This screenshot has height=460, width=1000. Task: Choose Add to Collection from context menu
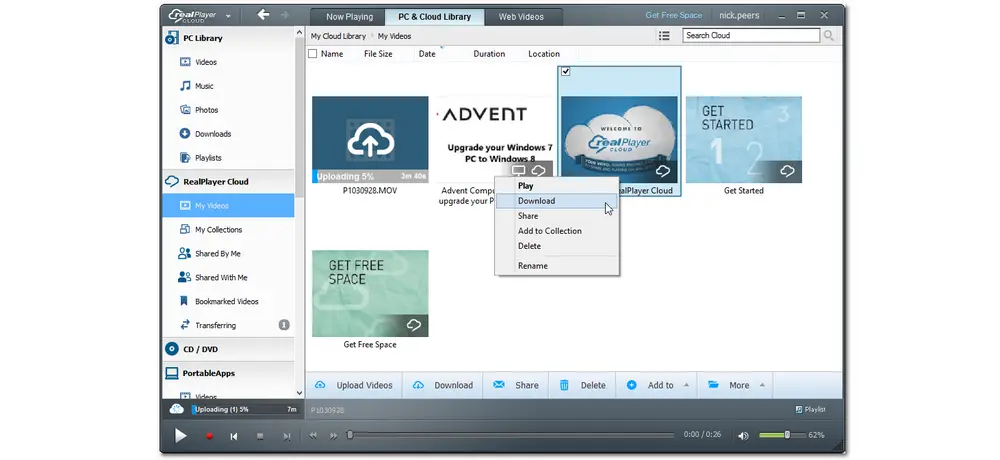556,231
